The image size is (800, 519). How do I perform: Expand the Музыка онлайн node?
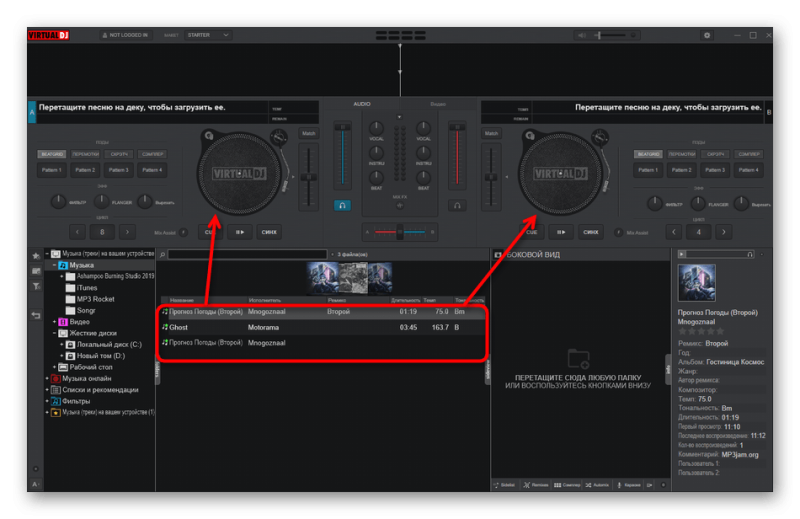47,379
